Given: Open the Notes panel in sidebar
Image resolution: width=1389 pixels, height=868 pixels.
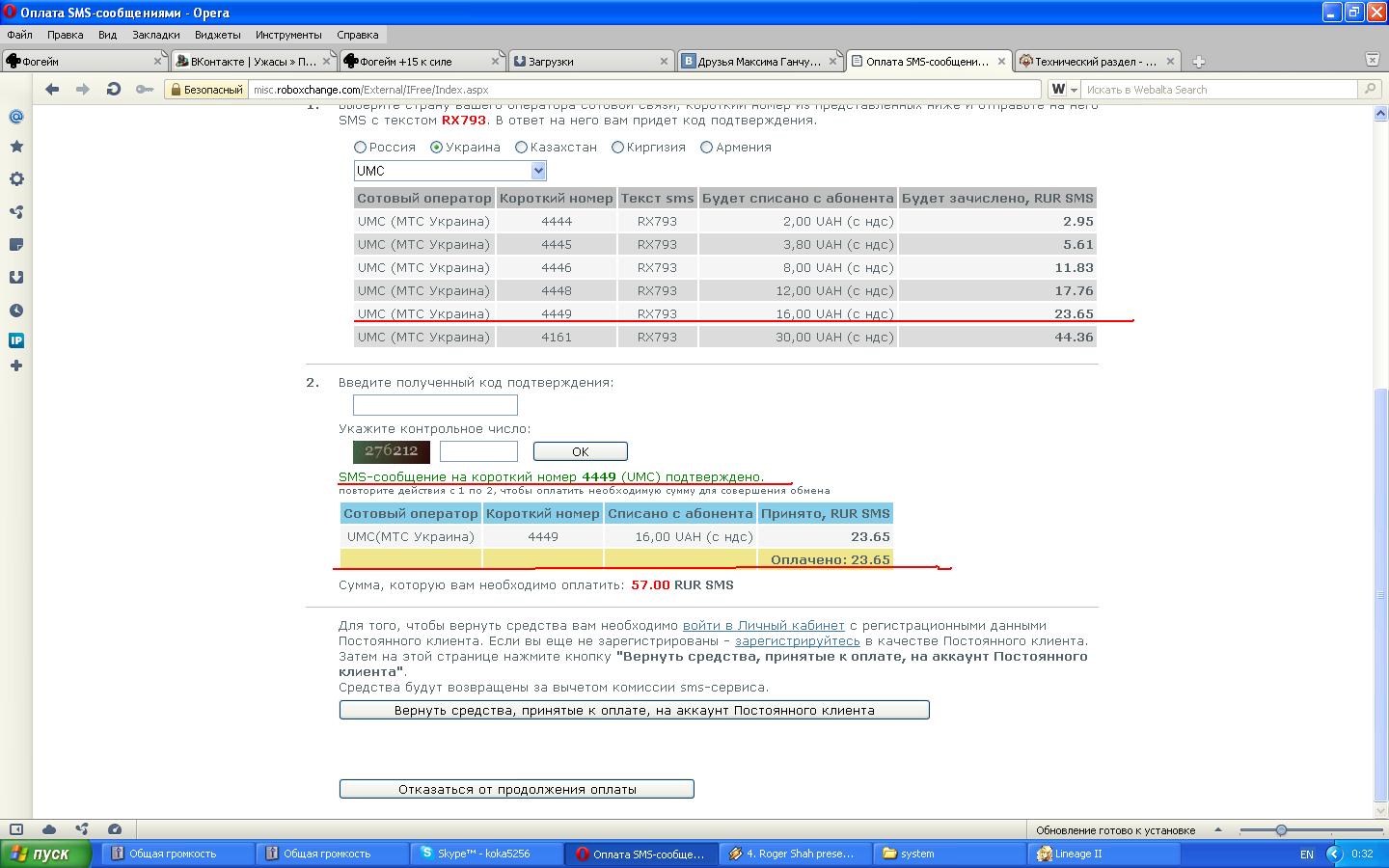Looking at the screenshot, I should (16, 245).
